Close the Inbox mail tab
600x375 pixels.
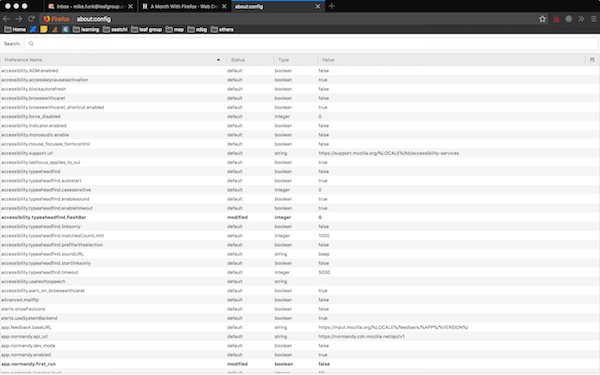click(x=130, y=7)
